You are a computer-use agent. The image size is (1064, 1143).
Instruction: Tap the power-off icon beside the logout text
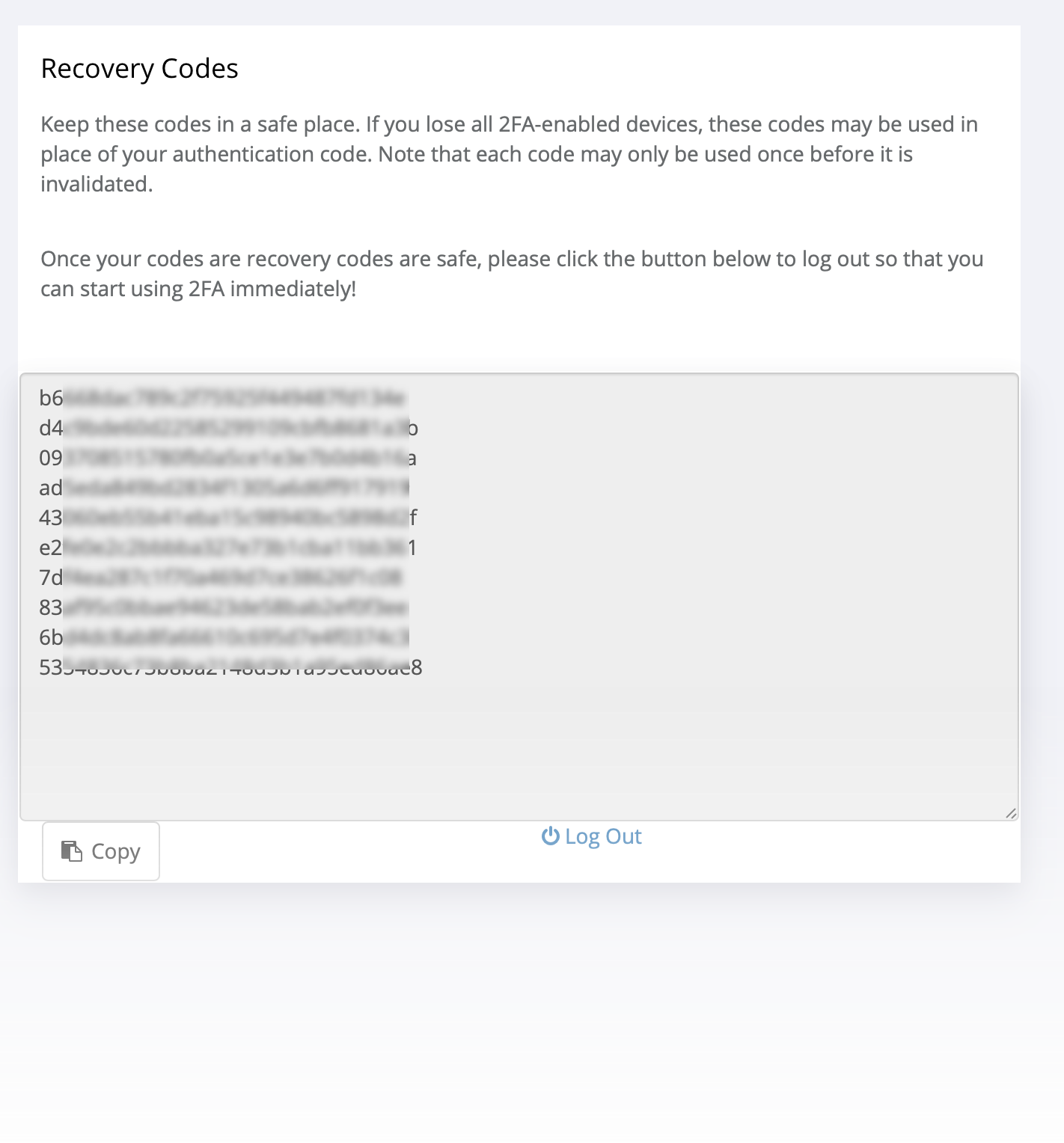pos(550,836)
